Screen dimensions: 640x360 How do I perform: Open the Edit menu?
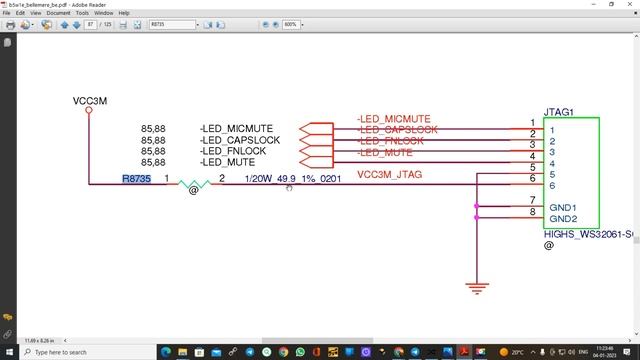pos(20,13)
